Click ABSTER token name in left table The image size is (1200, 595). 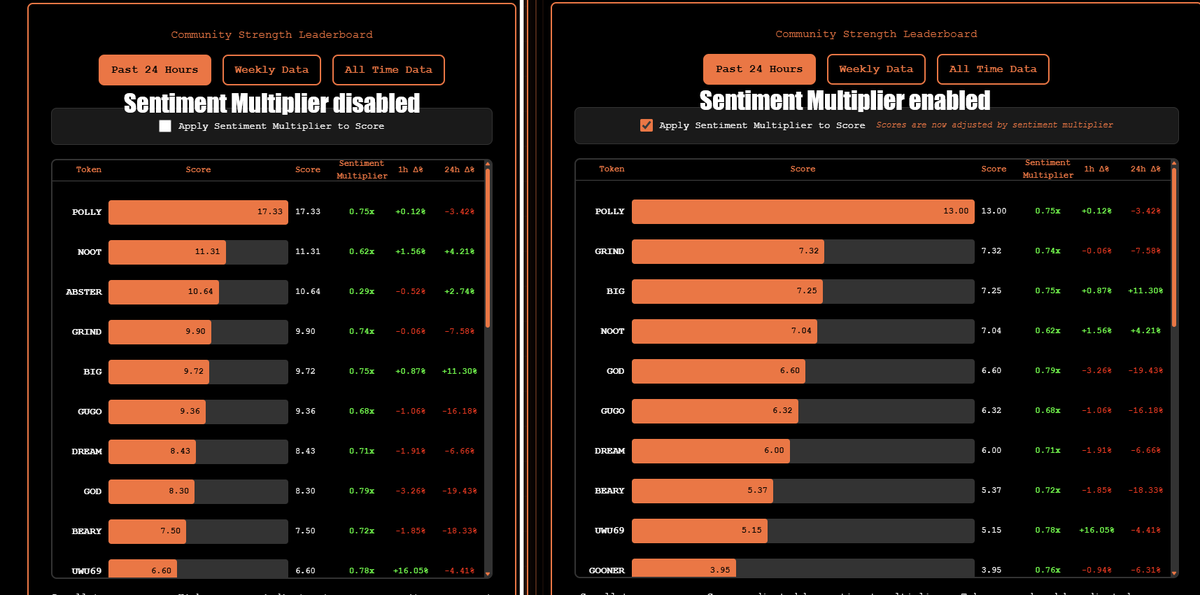pos(84,292)
